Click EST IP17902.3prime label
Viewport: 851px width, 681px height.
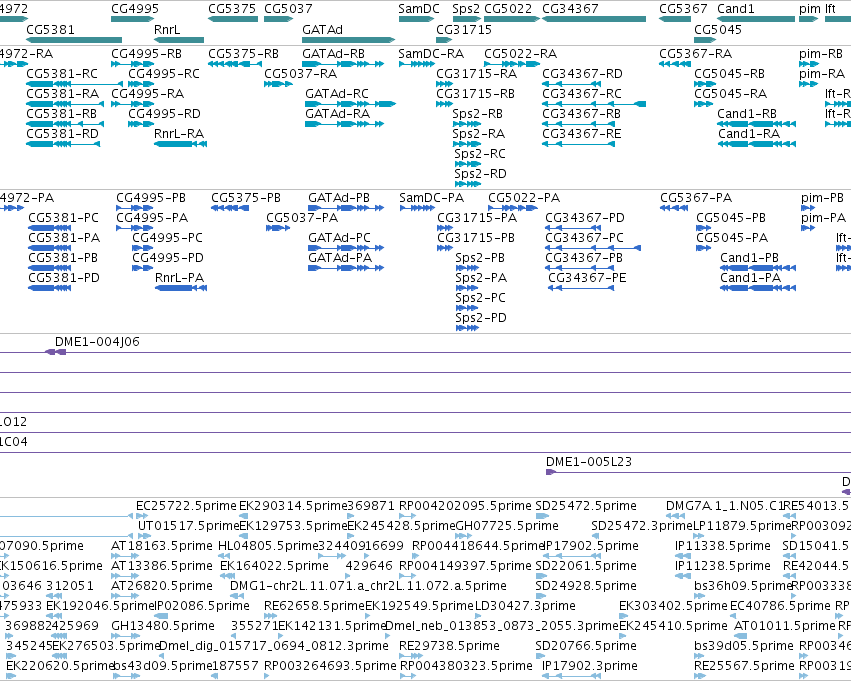point(590,666)
